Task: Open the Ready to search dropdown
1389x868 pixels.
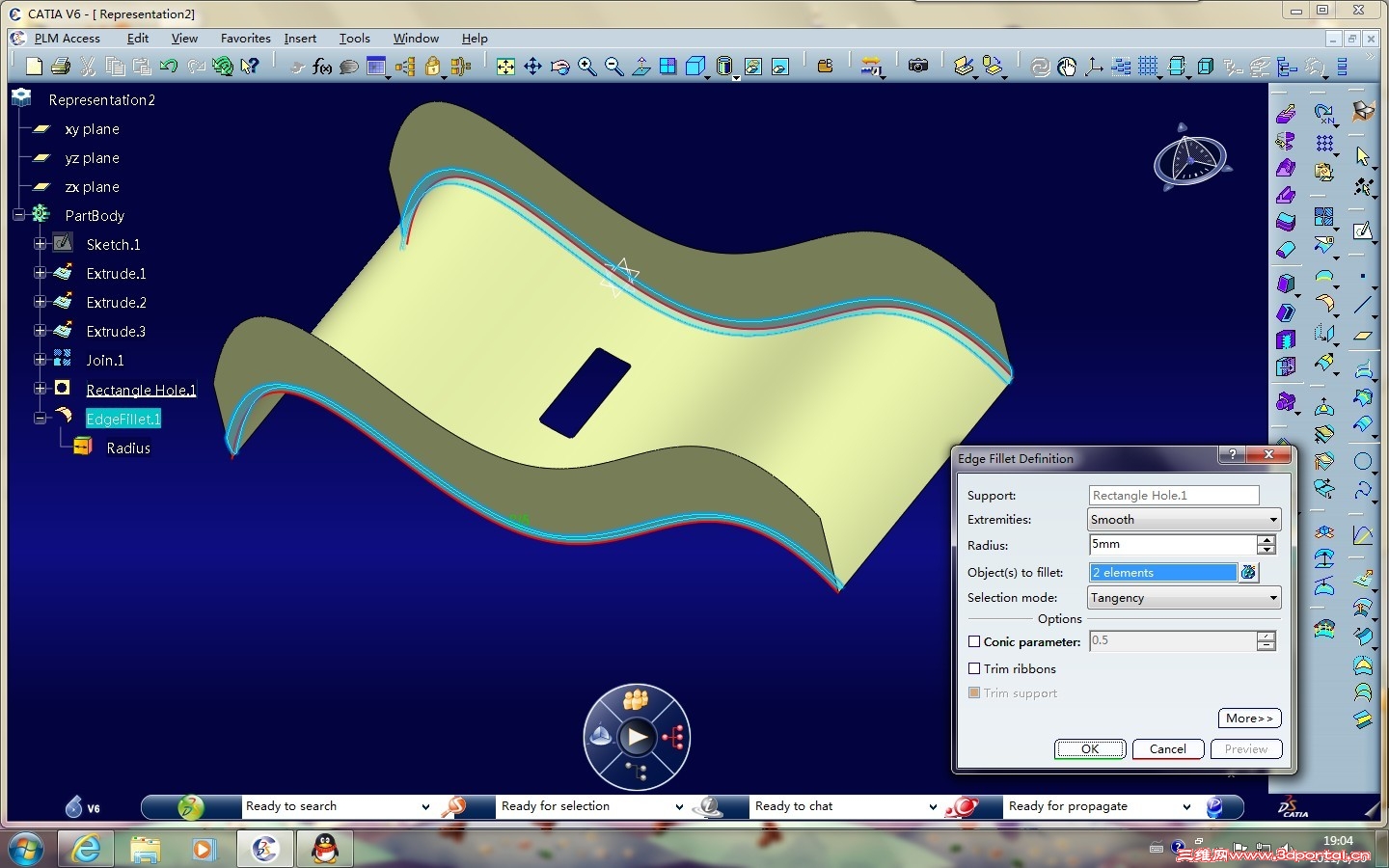Action: [x=425, y=806]
